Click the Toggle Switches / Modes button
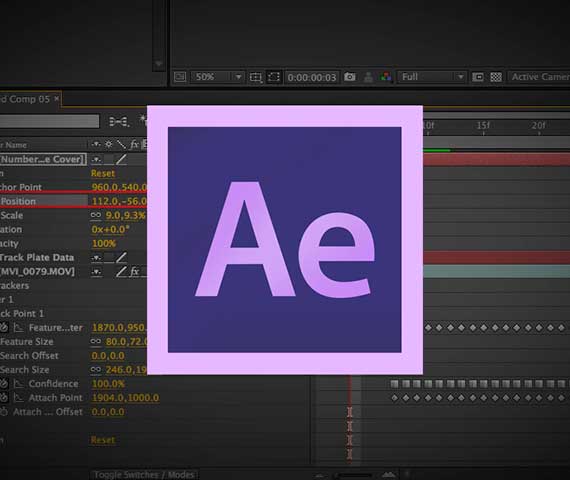 pos(144,475)
